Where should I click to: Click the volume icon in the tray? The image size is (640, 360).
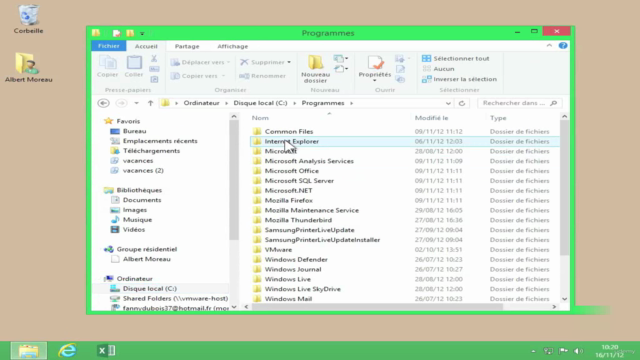click(x=578, y=351)
